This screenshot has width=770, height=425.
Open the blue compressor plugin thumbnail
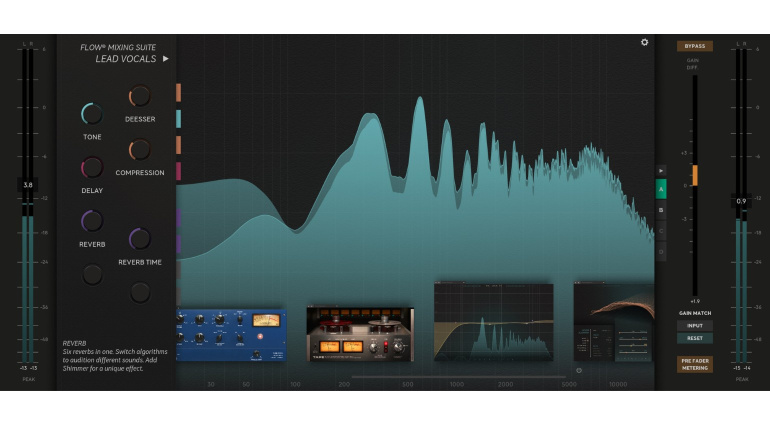(x=230, y=335)
